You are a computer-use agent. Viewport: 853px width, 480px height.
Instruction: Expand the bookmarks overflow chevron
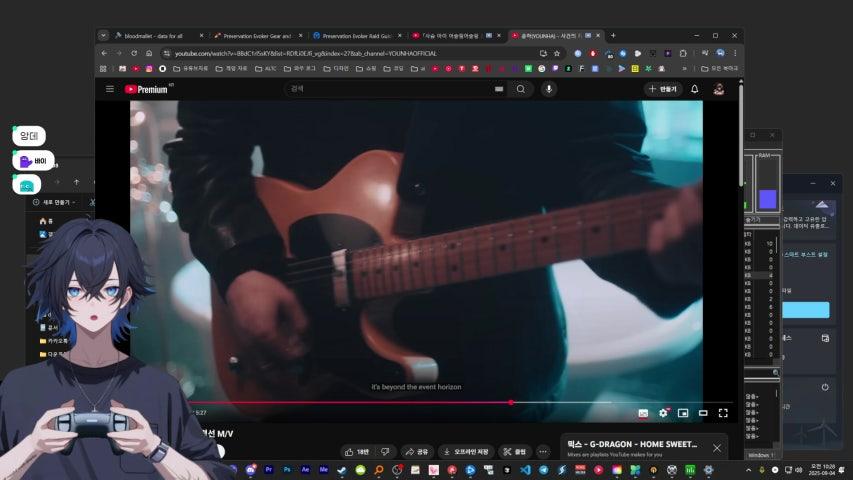(x=684, y=69)
